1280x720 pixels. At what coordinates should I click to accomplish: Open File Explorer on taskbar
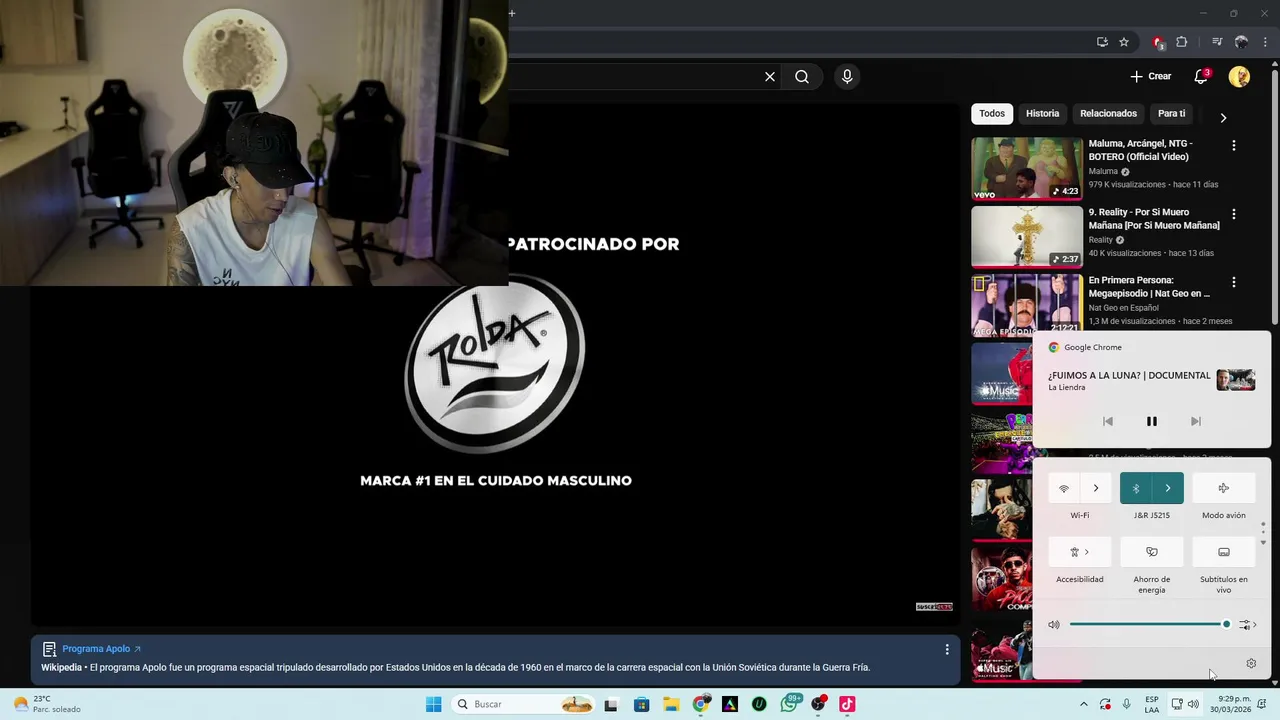coord(671,704)
